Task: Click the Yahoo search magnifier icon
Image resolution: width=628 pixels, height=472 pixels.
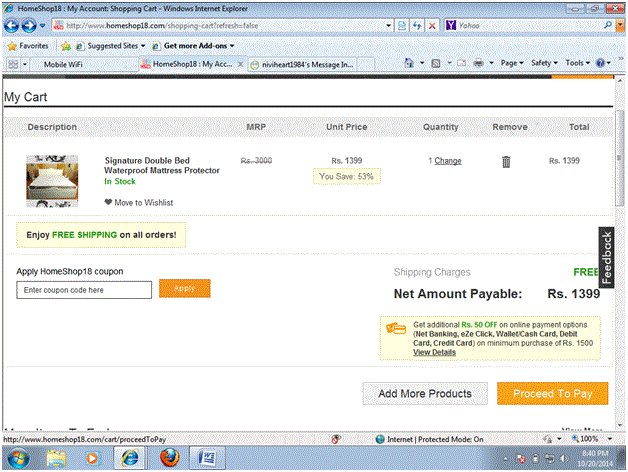Action: 608,24
